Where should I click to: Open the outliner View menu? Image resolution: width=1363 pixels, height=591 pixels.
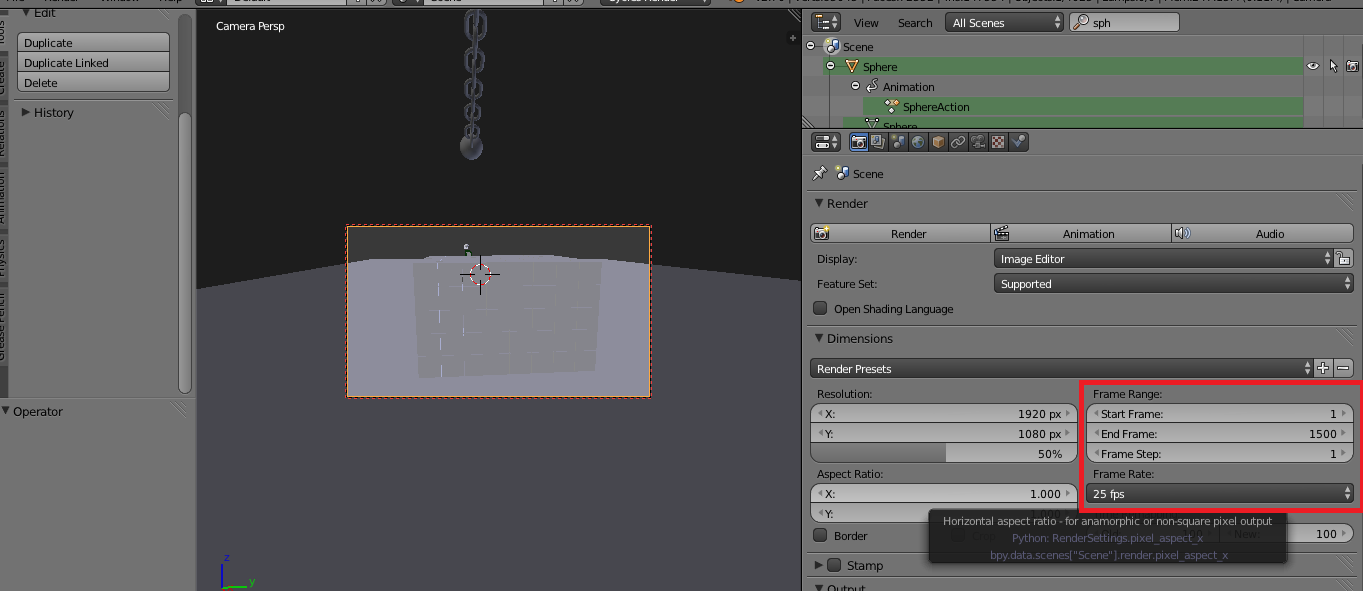tap(866, 22)
